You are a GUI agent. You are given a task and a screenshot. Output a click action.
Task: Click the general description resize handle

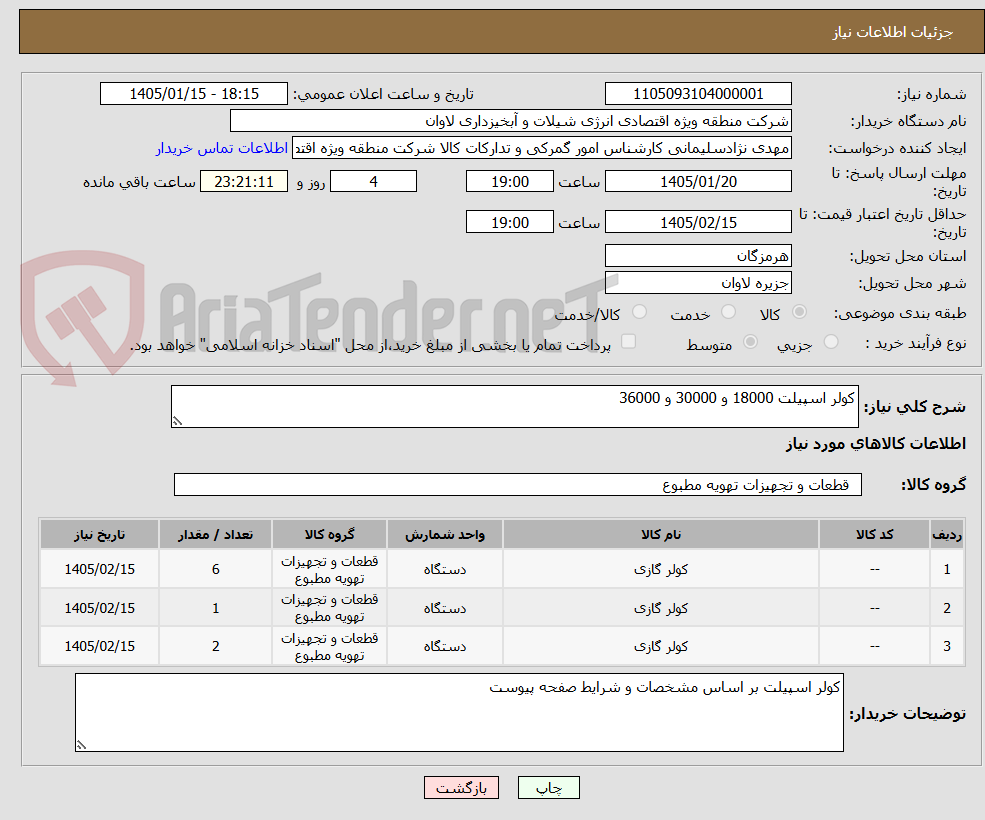point(177,422)
